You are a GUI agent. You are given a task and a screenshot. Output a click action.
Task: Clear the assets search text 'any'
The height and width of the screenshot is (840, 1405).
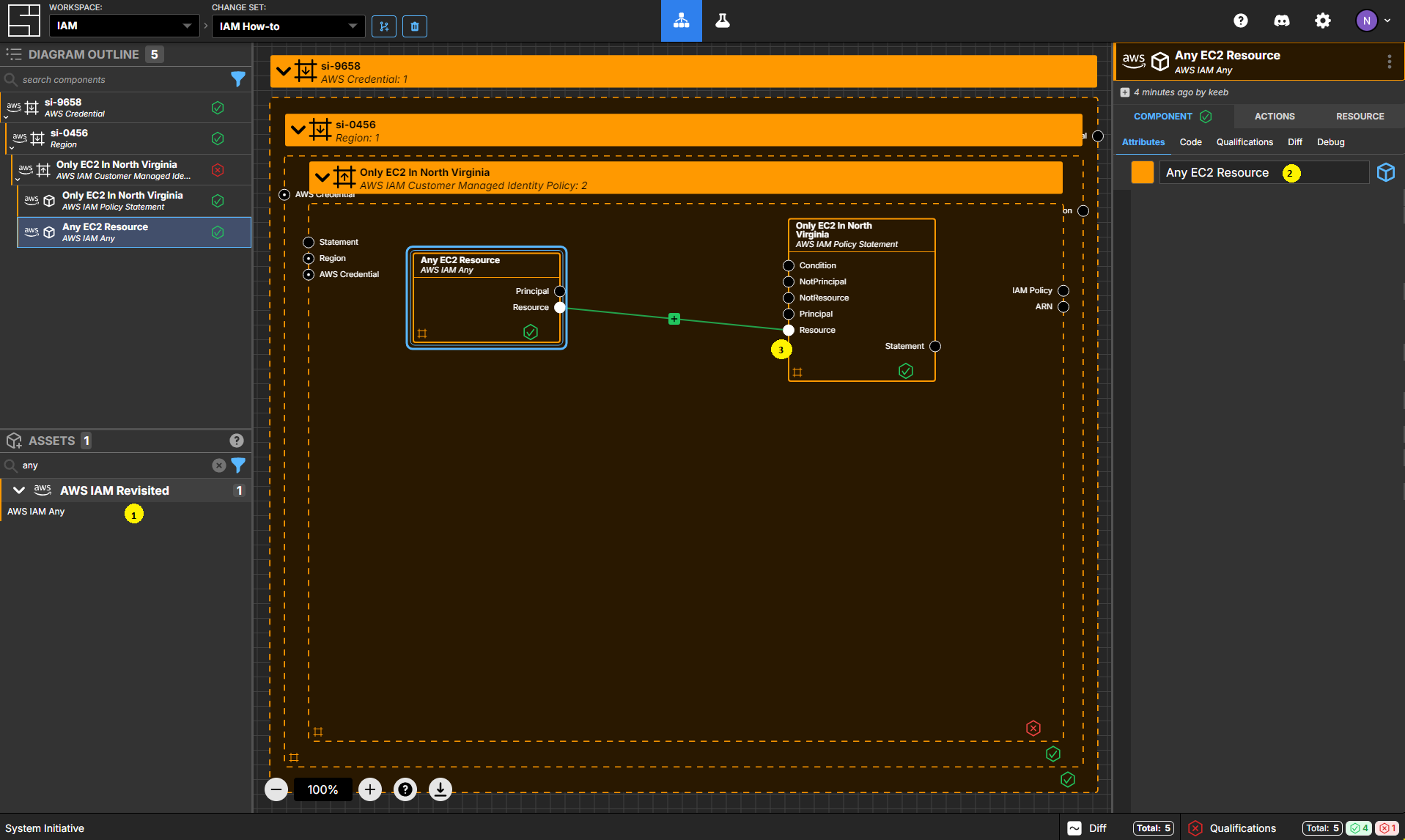tap(218, 465)
